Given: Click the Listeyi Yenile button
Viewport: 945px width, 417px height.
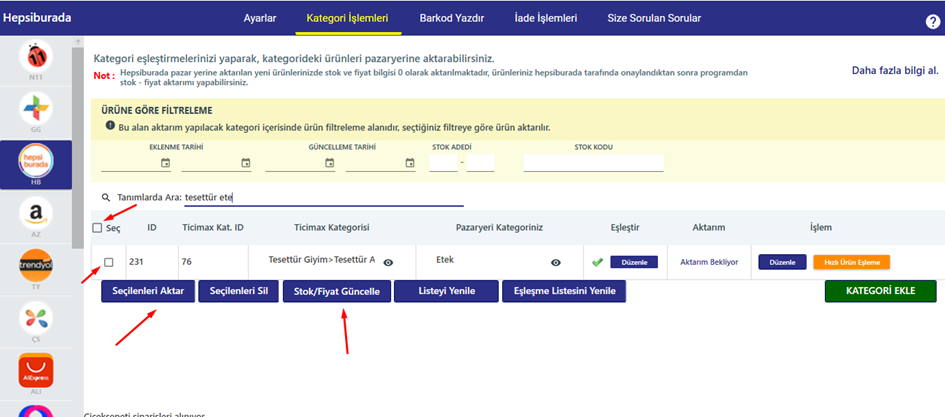Looking at the screenshot, I should tap(447, 291).
